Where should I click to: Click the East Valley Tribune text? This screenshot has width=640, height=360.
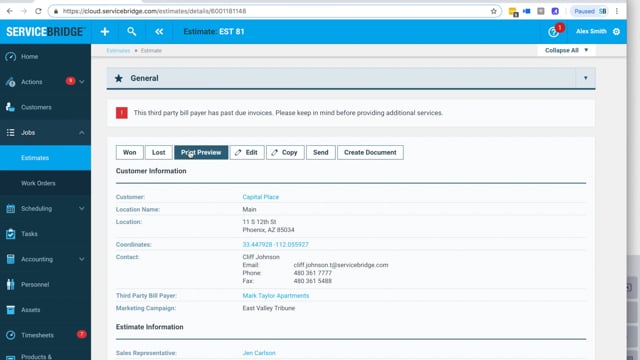click(x=269, y=308)
